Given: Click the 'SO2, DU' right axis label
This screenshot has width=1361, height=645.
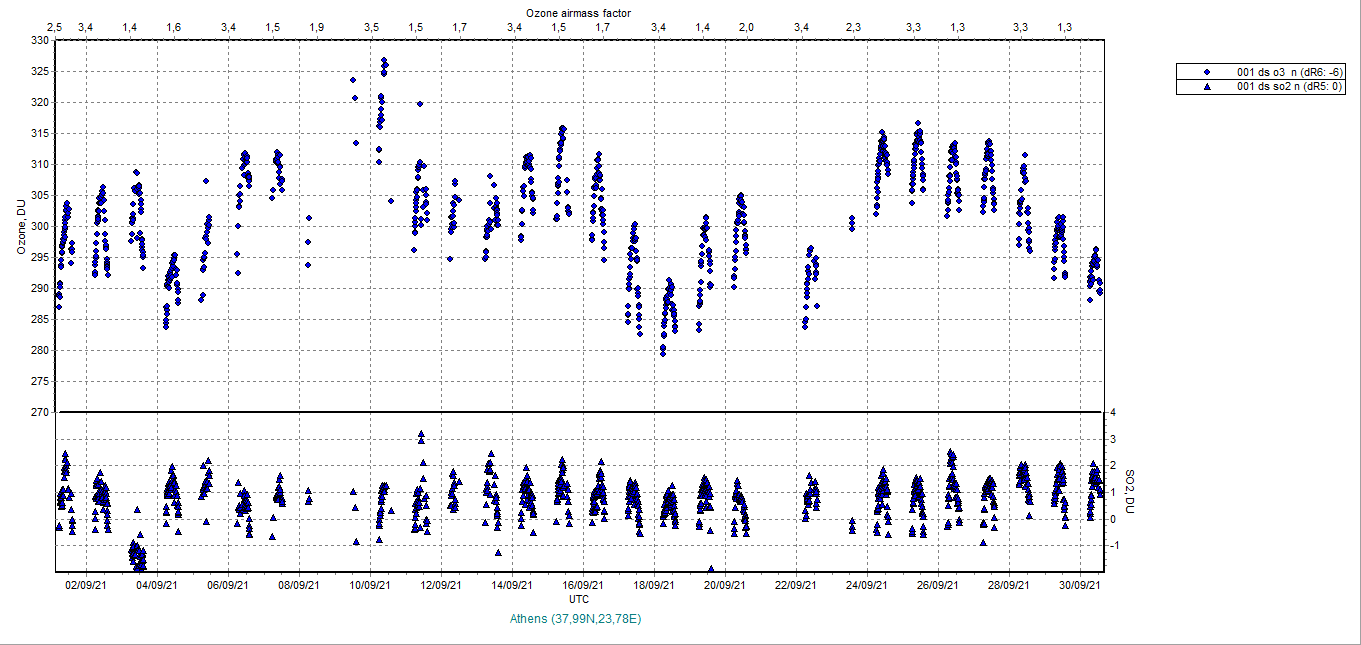Looking at the screenshot, I should [1130, 492].
